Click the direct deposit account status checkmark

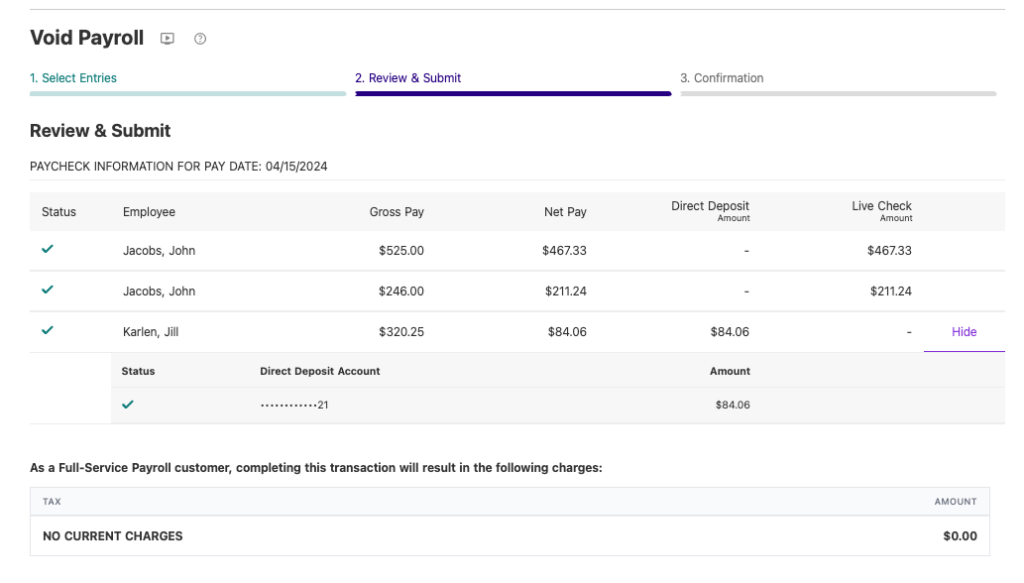(x=128, y=404)
